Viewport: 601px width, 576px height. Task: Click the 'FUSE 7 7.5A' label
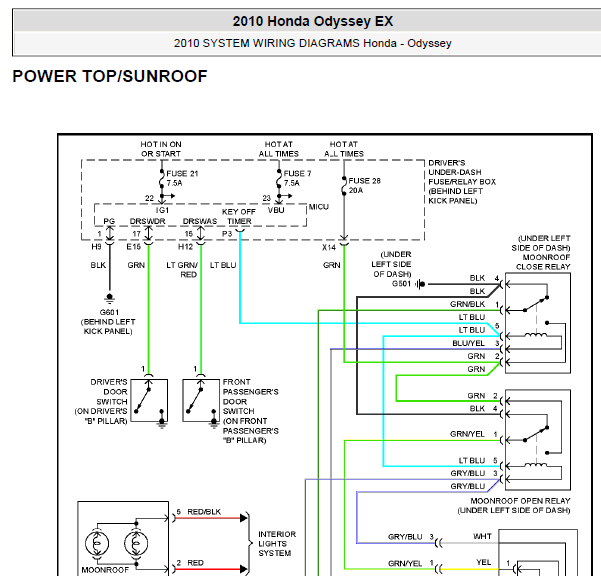pos(297,178)
